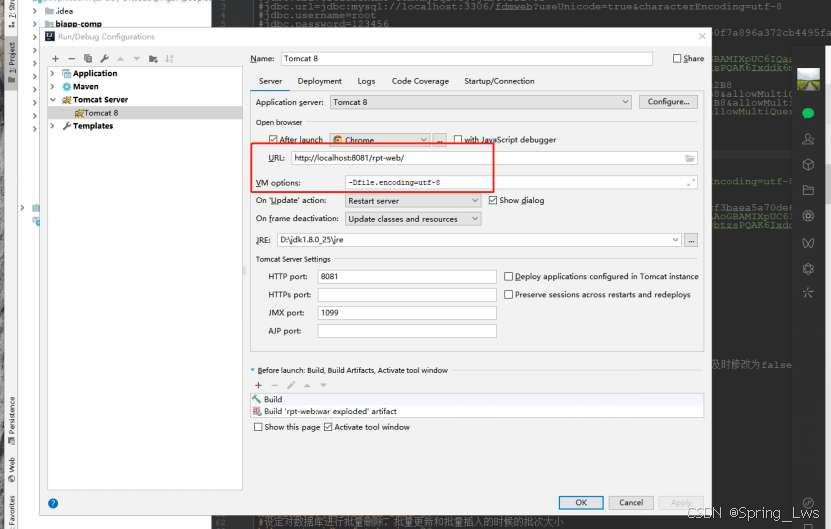Select Tomcat 8 configuration in tree

pos(145,113)
